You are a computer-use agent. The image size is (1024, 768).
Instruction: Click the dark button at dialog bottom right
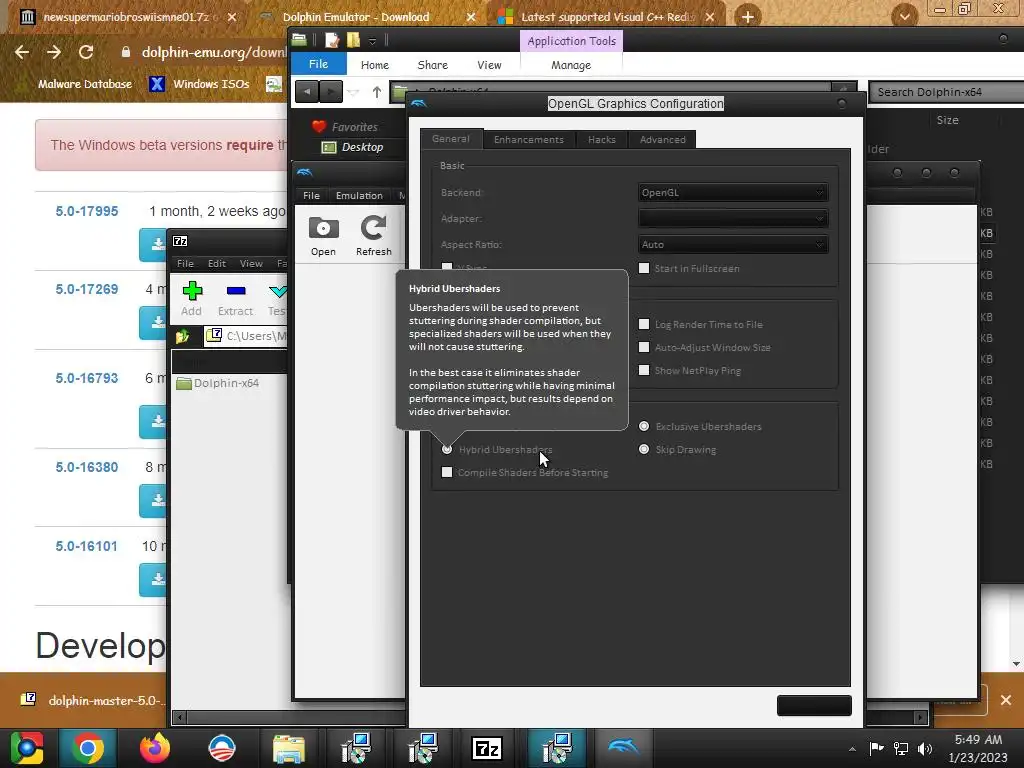[814, 705]
